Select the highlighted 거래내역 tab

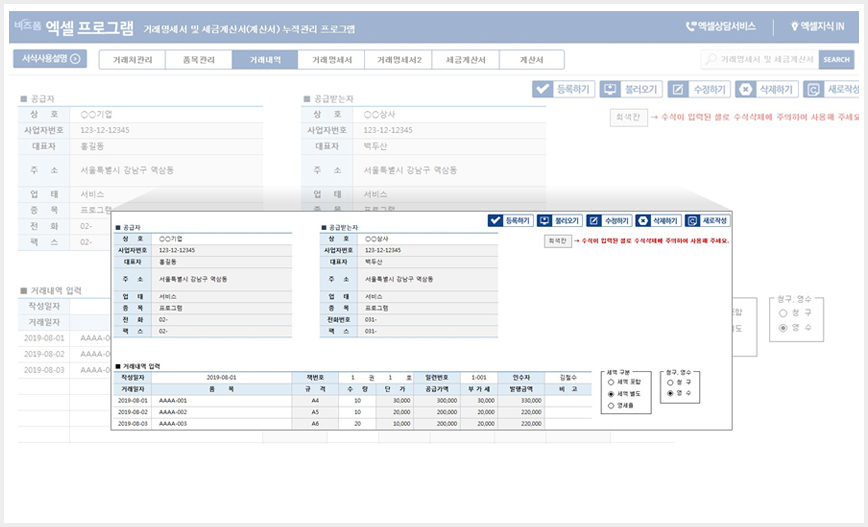[x=265, y=60]
